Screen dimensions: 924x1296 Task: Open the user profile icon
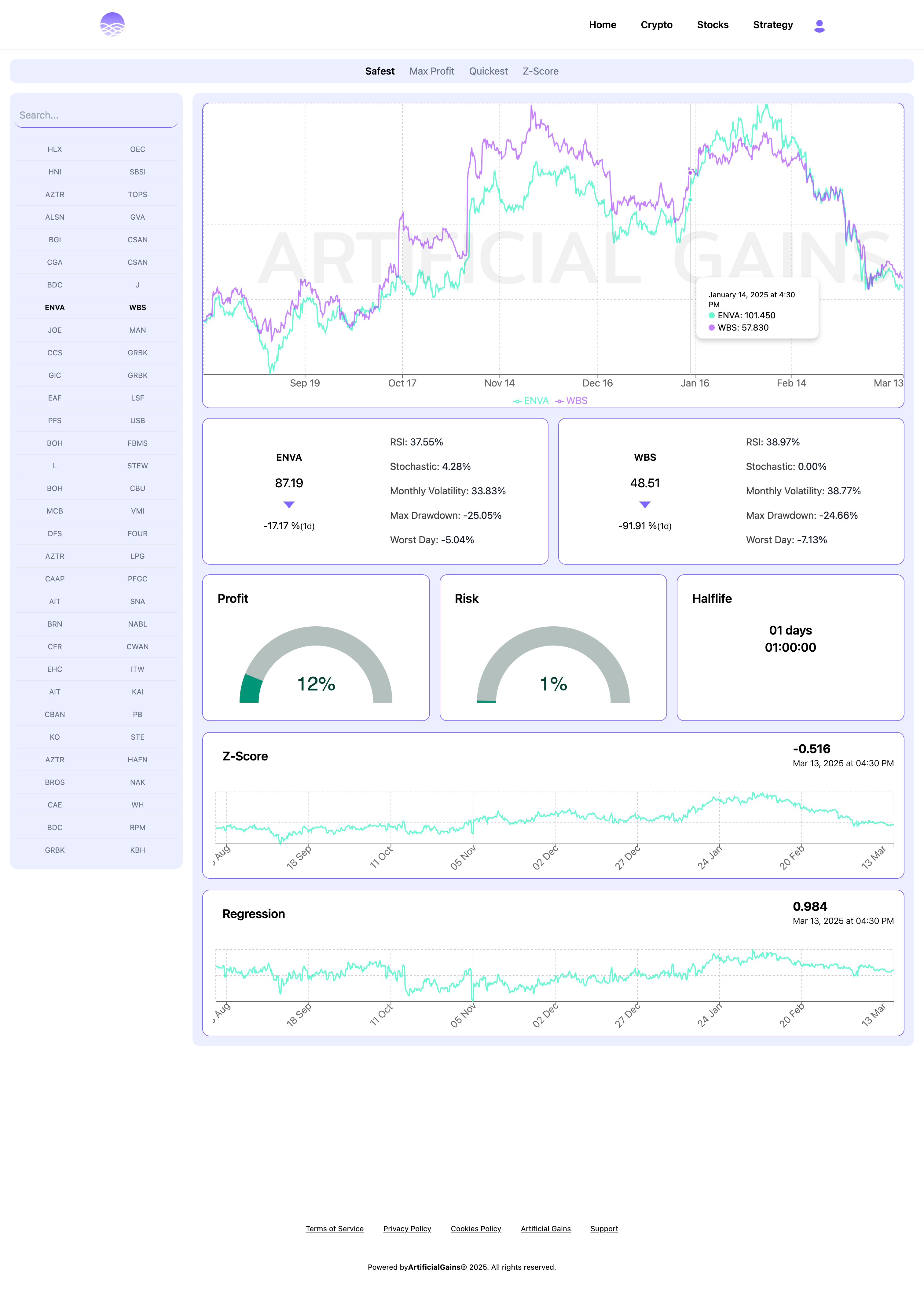tap(819, 26)
